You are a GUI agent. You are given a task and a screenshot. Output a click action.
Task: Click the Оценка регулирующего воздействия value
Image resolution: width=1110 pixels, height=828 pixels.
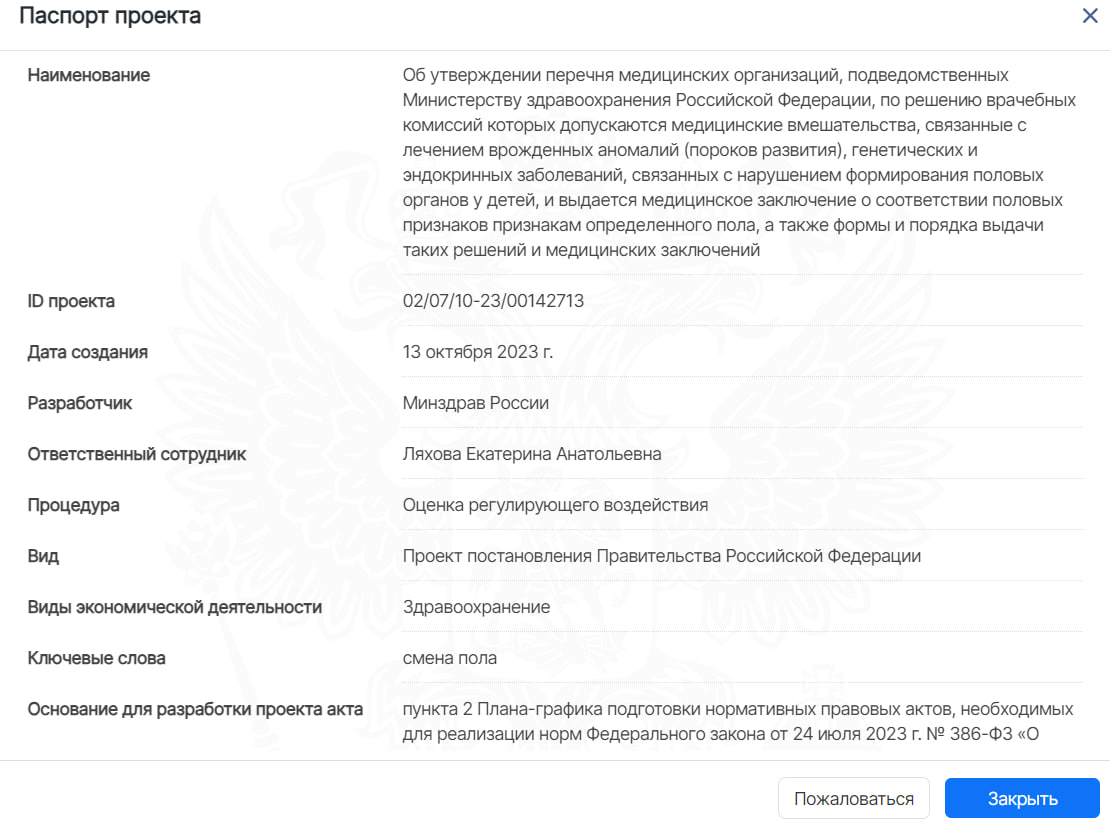(556, 505)
